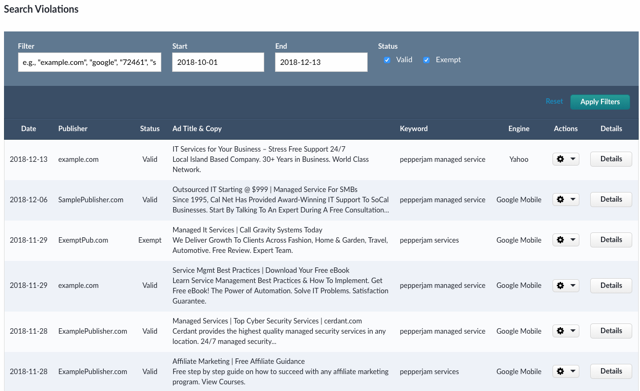Click gear icon in 'Affiliate Marketing' row
Viewport: 640px width, 391px height.
tap(560, 371)
